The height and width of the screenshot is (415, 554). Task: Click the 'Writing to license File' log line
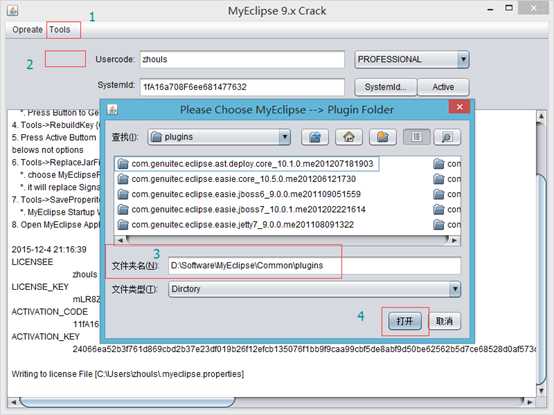point(128,374)
